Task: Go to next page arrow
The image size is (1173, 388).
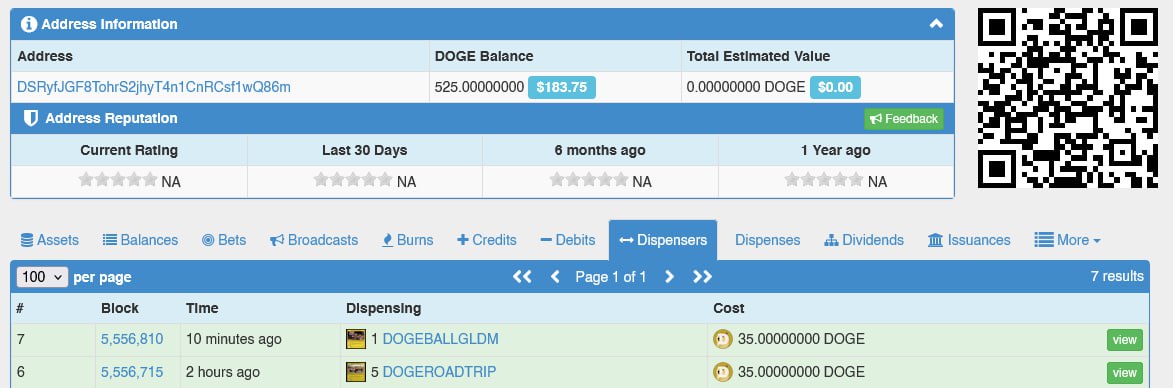Action: click(670, 277)
